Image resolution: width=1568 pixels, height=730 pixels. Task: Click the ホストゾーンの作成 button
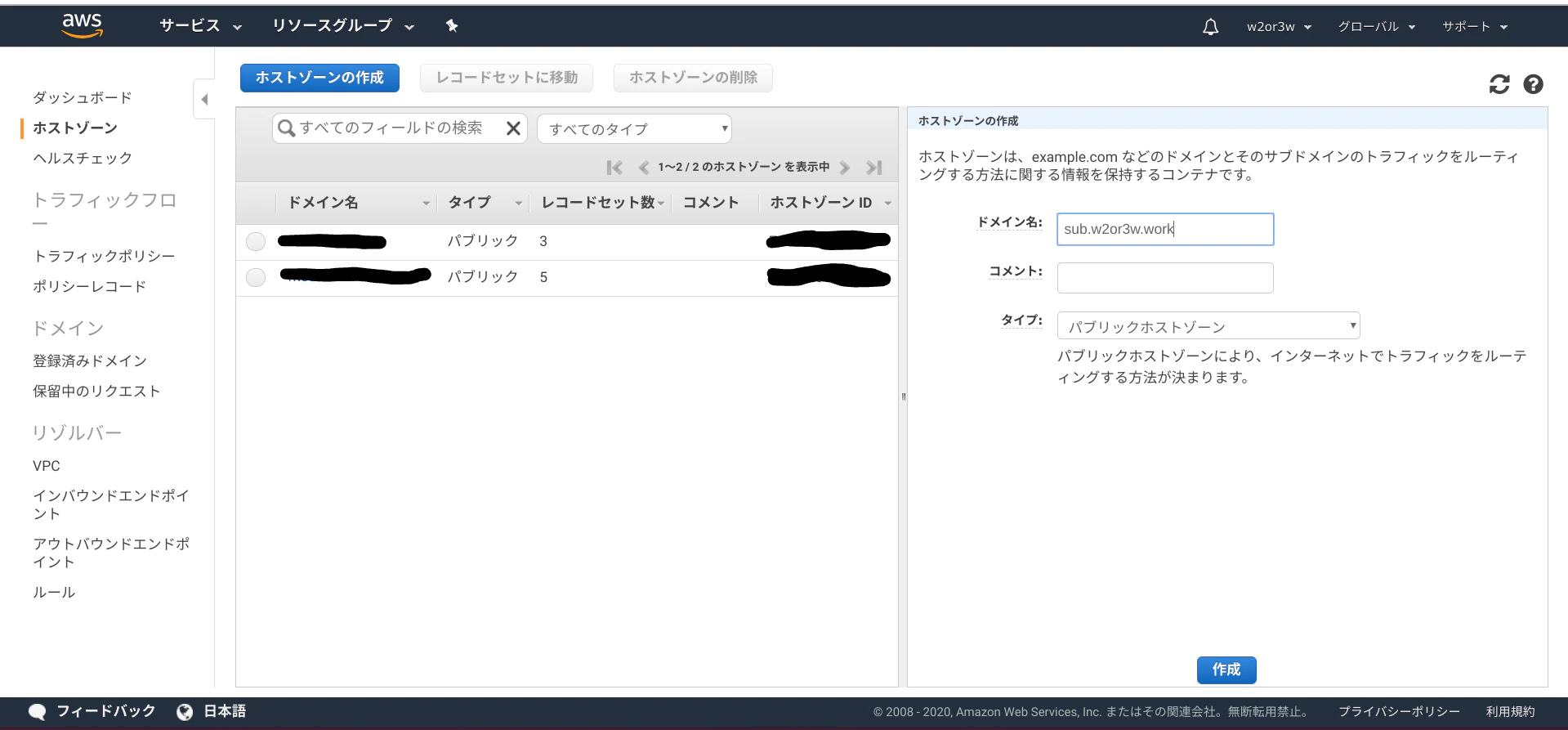click(319, 78)
